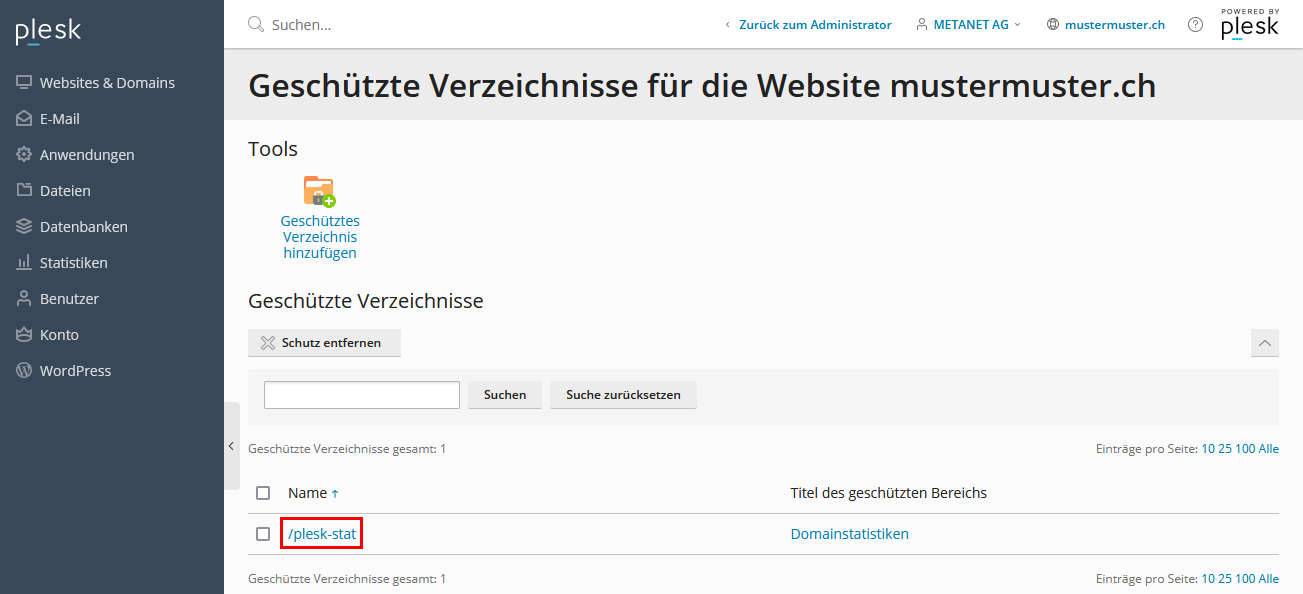Click the Statistiken chart icon

pos(24,263)
